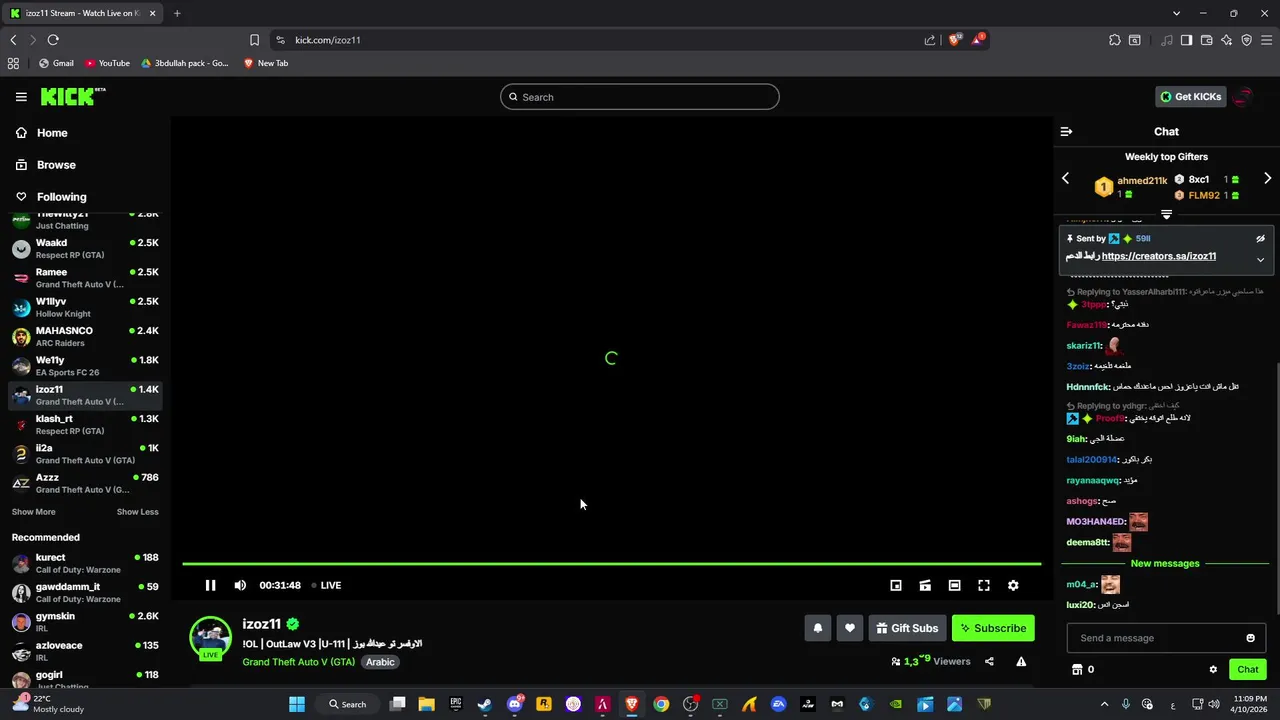
Task: Open recommended channel gymskin
Action: click(85, 622)
